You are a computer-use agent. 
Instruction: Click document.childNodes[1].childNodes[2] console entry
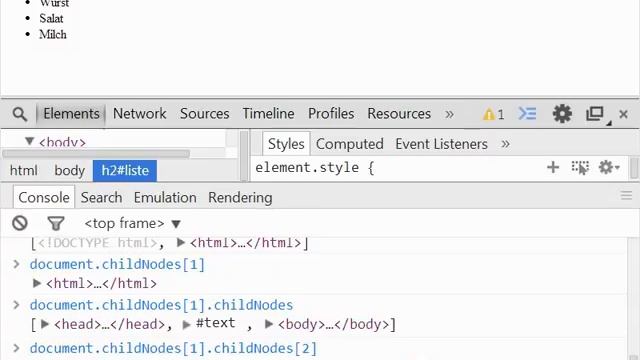(173, 349)
